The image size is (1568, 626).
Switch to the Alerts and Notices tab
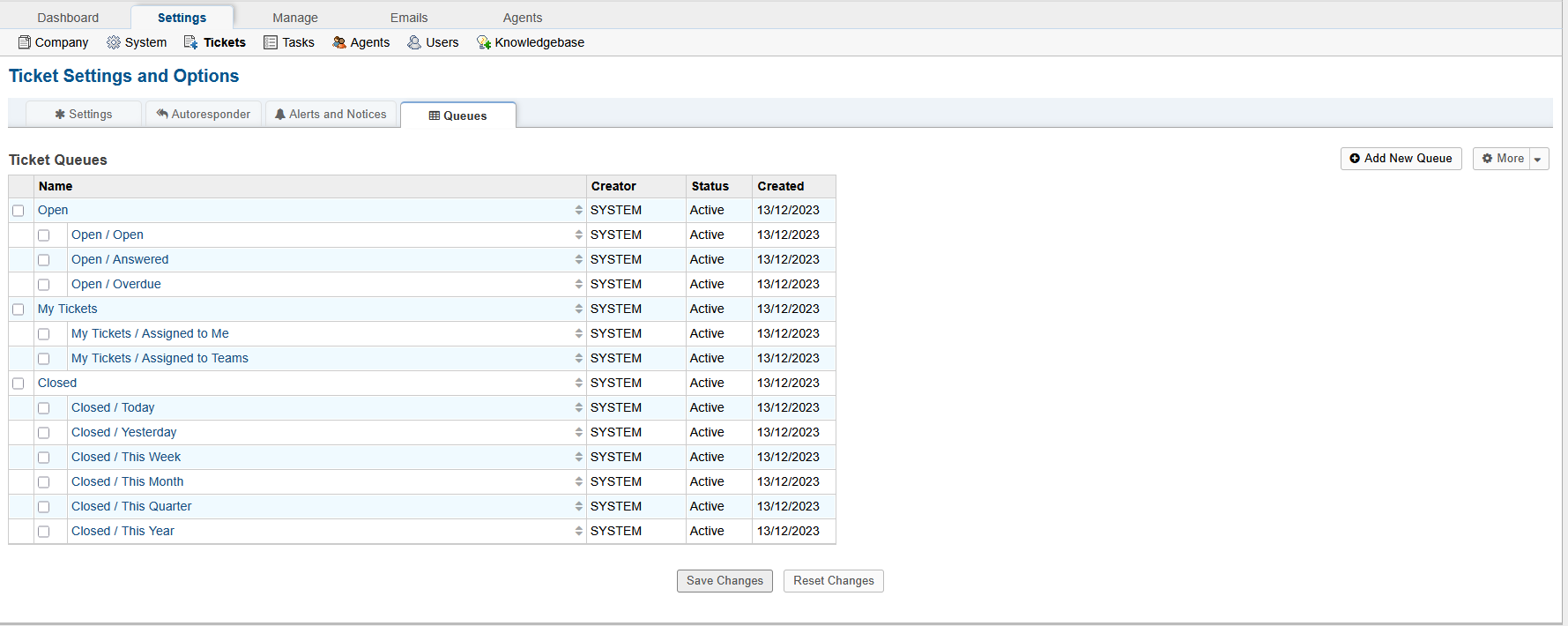[x=331, y=115]
